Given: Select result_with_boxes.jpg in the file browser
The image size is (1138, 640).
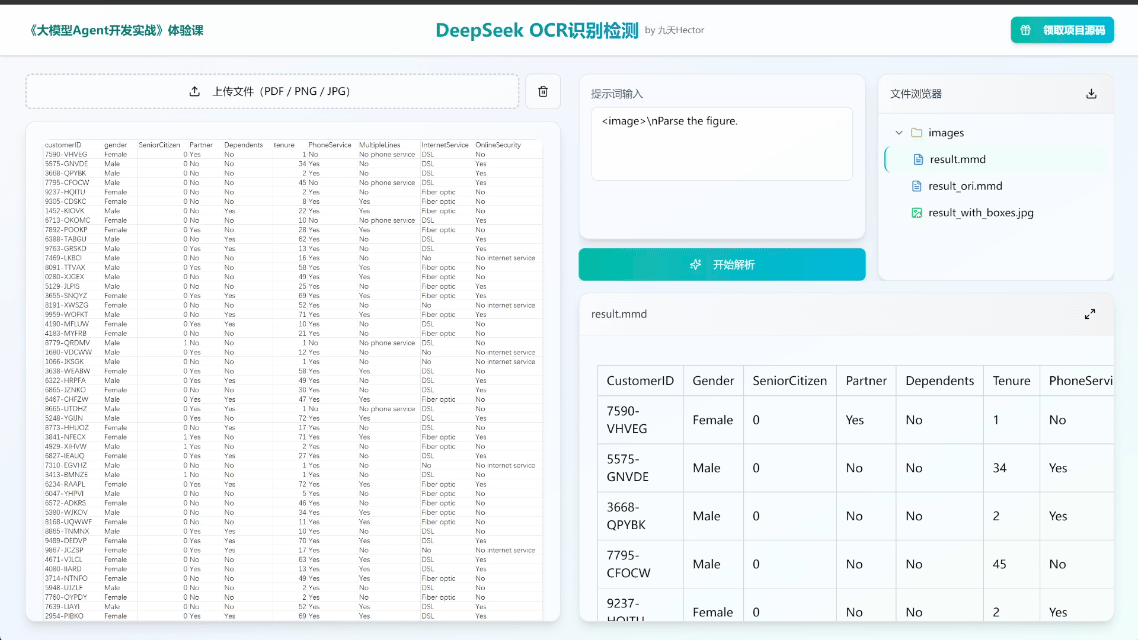Looking at the screenshot, I should (x=982, y=212).
